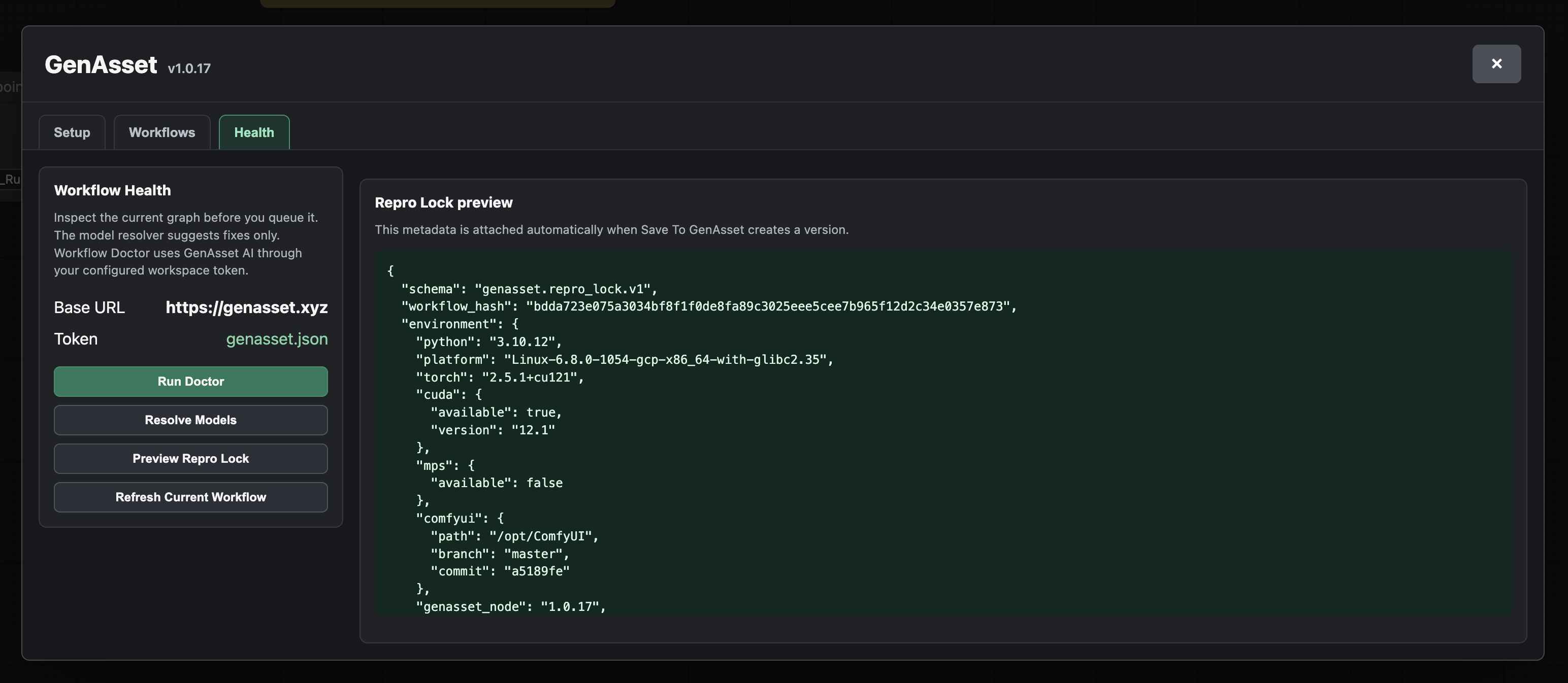
Task: Click the Repro Lock preview heading
Action: point(444,202)
